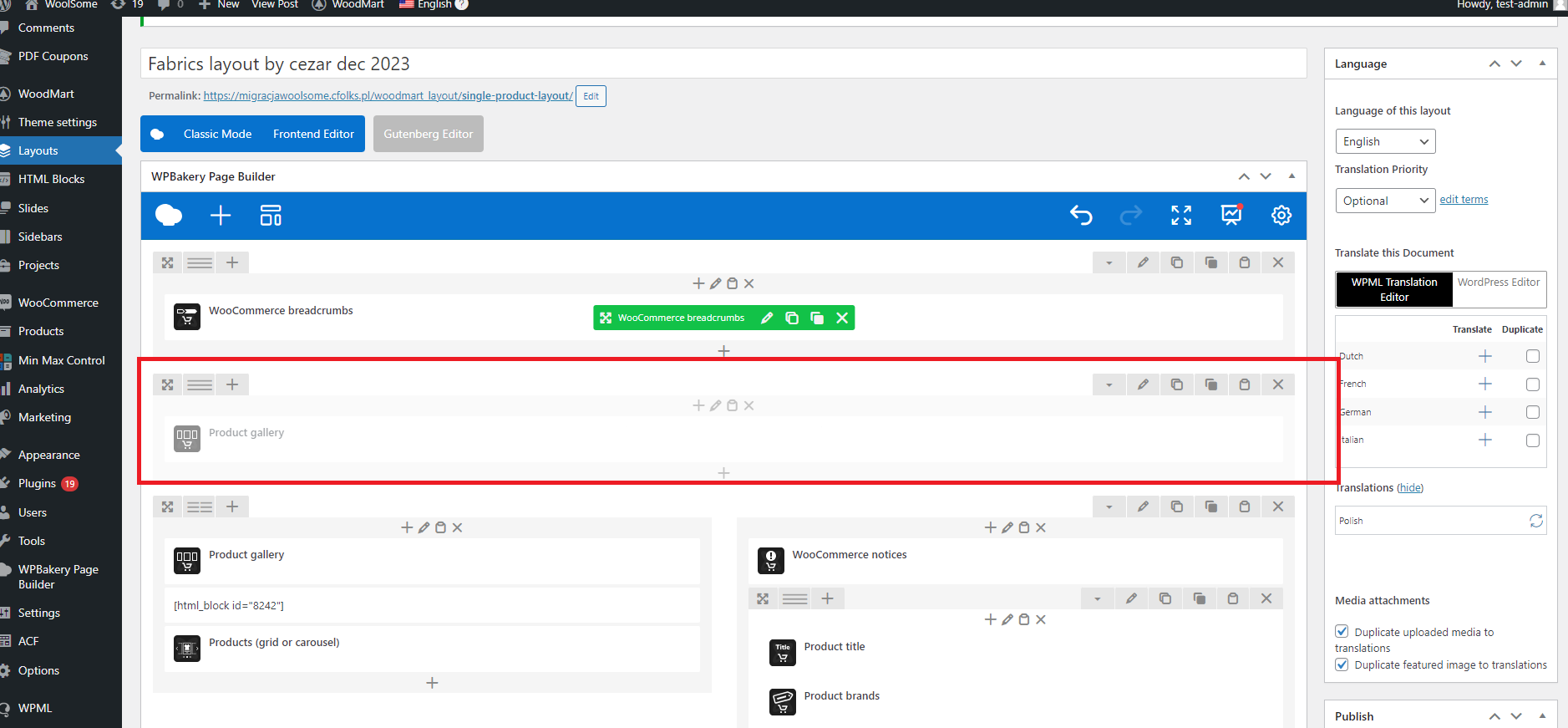Tick the German Duplicate checkbox
This screenshot has width=1568, height=728.
[x=1533, y=412]
